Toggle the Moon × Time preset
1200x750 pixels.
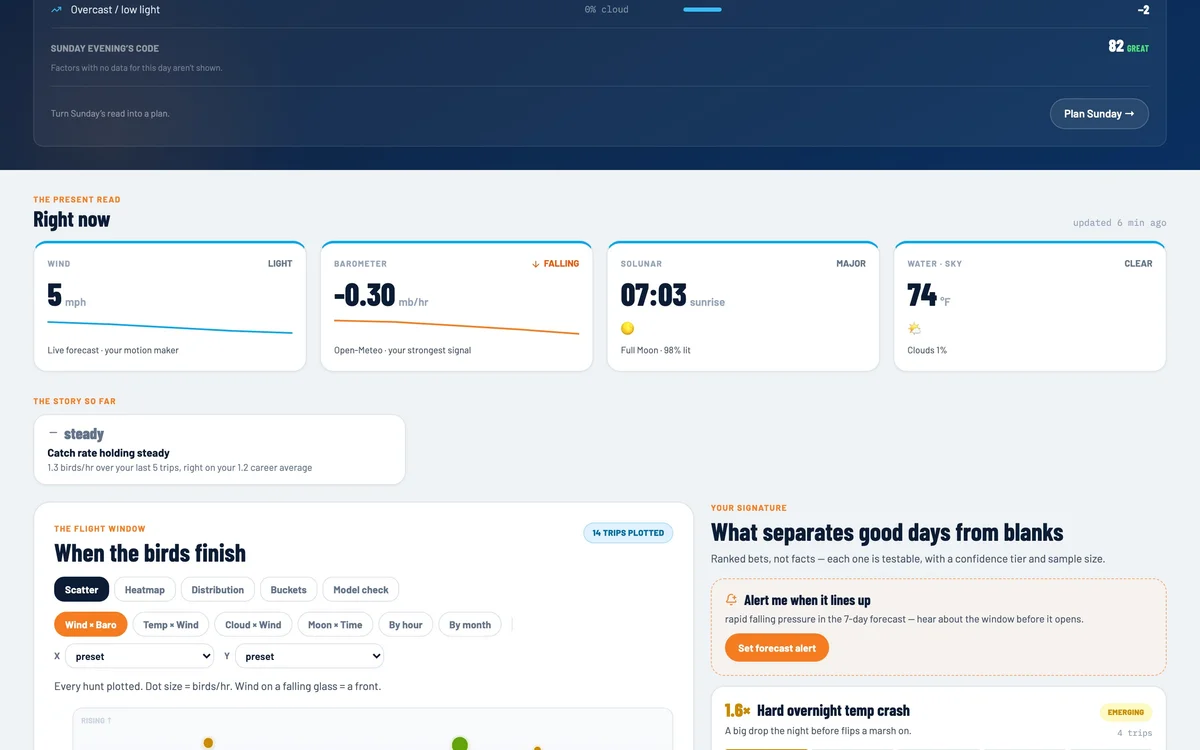(x=335, y=625)
